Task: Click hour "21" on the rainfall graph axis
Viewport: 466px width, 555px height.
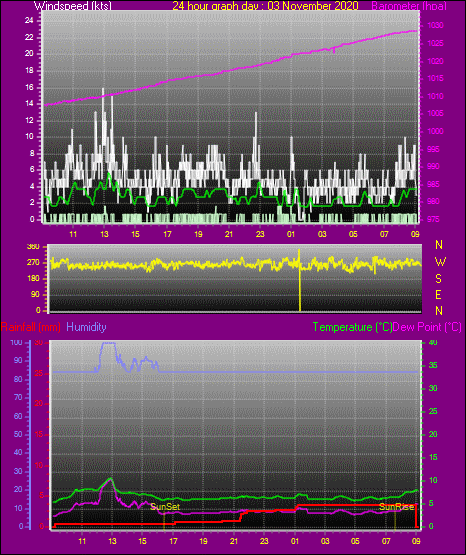Action: click(x=234, y=541)
